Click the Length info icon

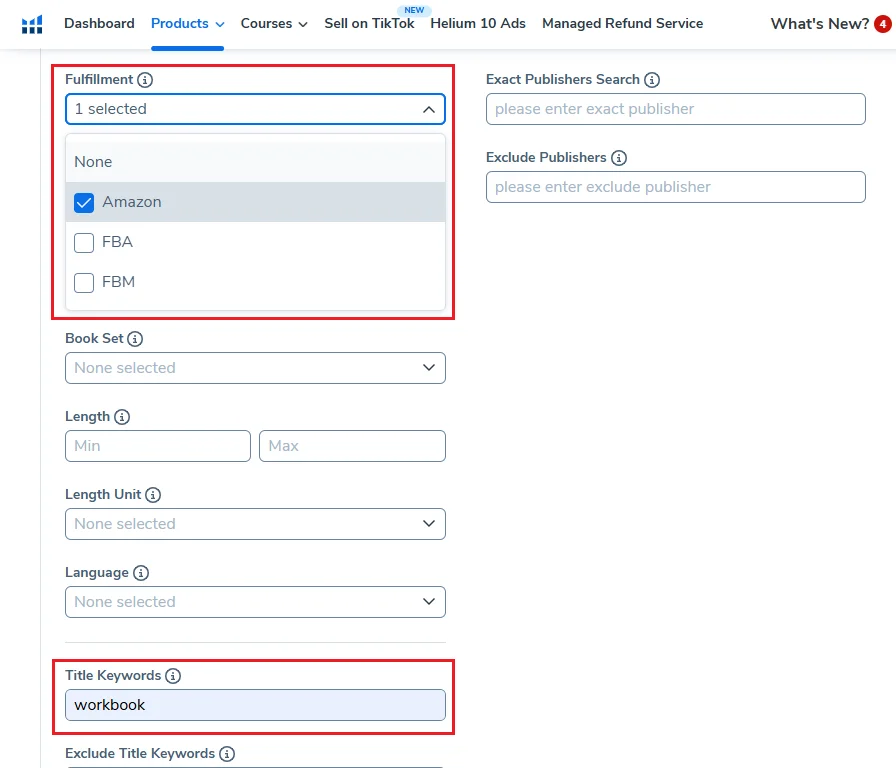(124, 417)
